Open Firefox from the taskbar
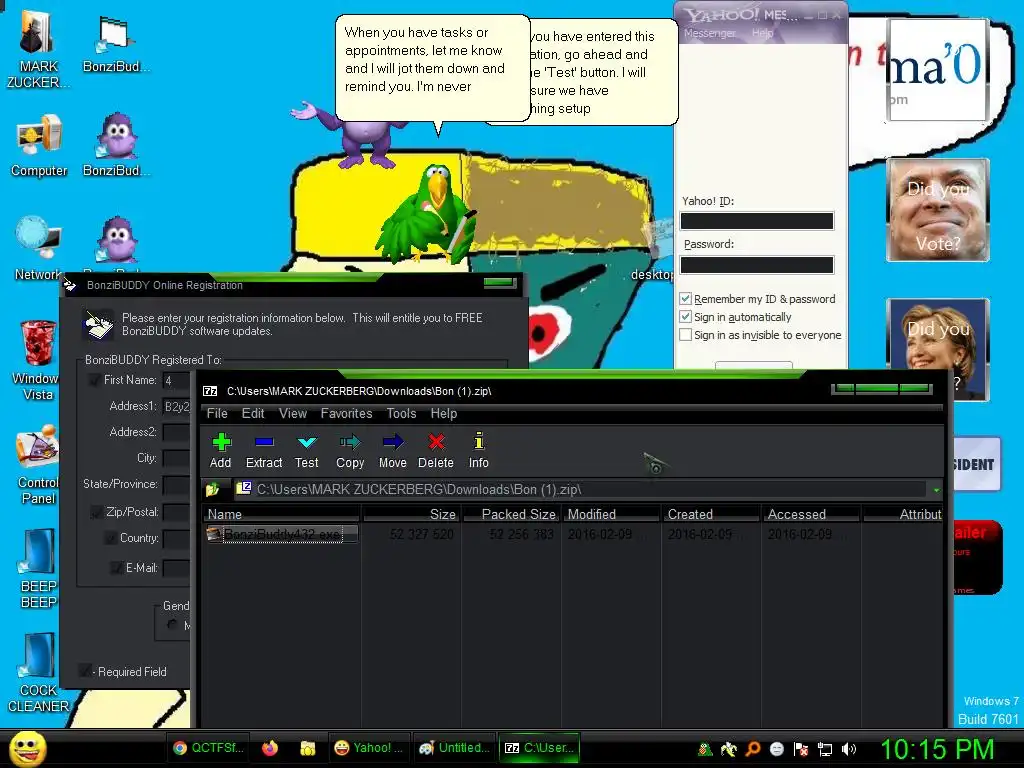The width and height of the screenshot is (1024, 768). pyautogui.click(x=270, y=748)
